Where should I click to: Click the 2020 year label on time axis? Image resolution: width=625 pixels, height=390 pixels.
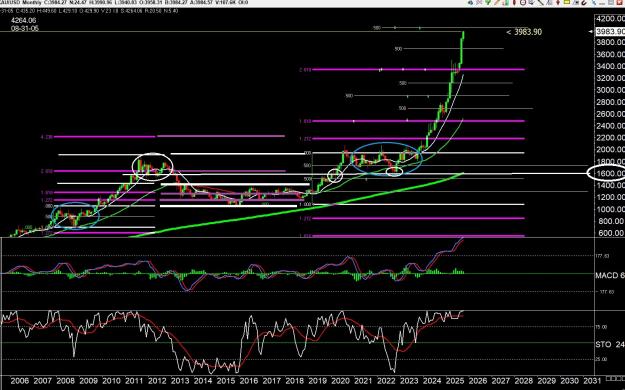(x=340, y=381)
